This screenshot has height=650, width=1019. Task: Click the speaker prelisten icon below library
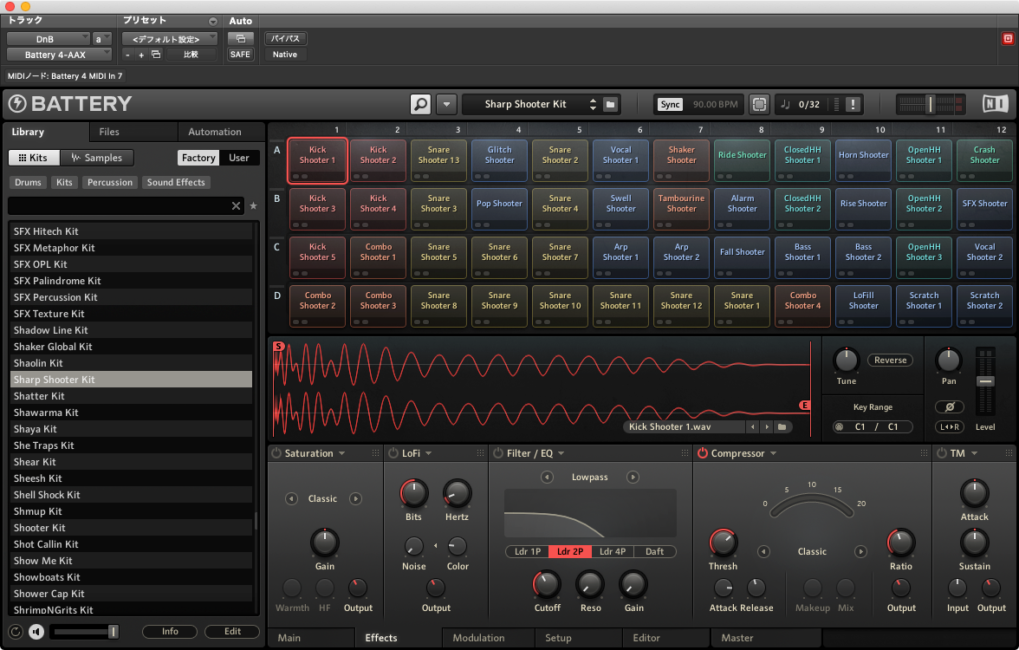click(36, 632)
